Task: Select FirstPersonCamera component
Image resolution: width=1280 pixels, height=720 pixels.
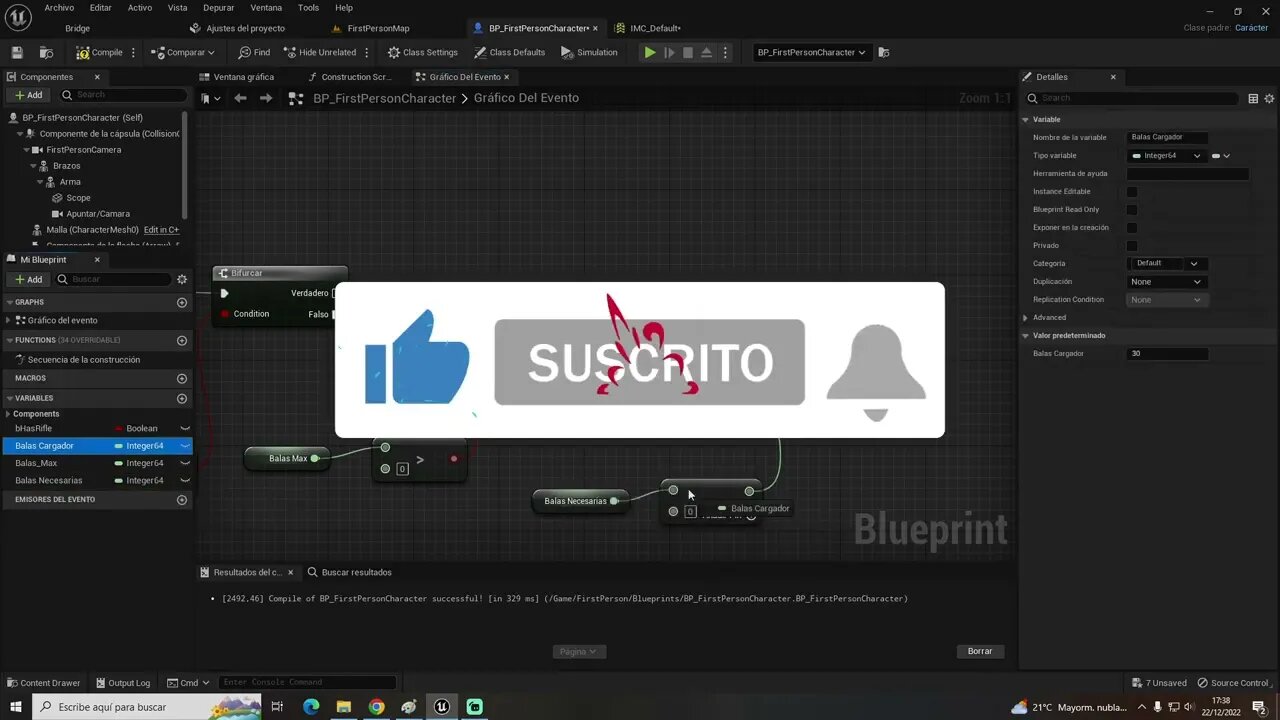Action: coord(83,150)
